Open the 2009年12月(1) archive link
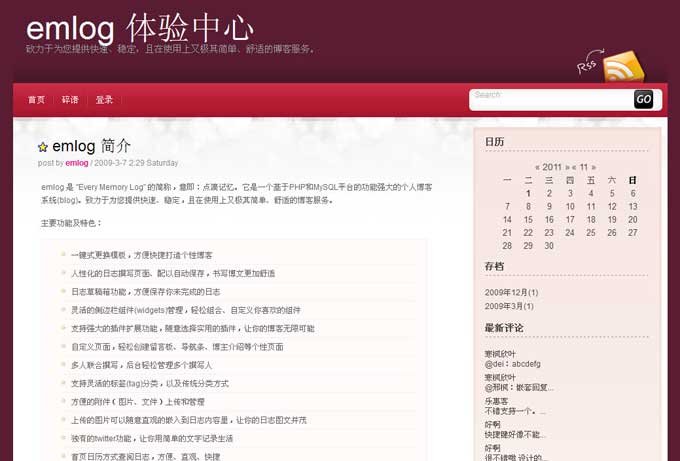 click(x=511, y=293)
